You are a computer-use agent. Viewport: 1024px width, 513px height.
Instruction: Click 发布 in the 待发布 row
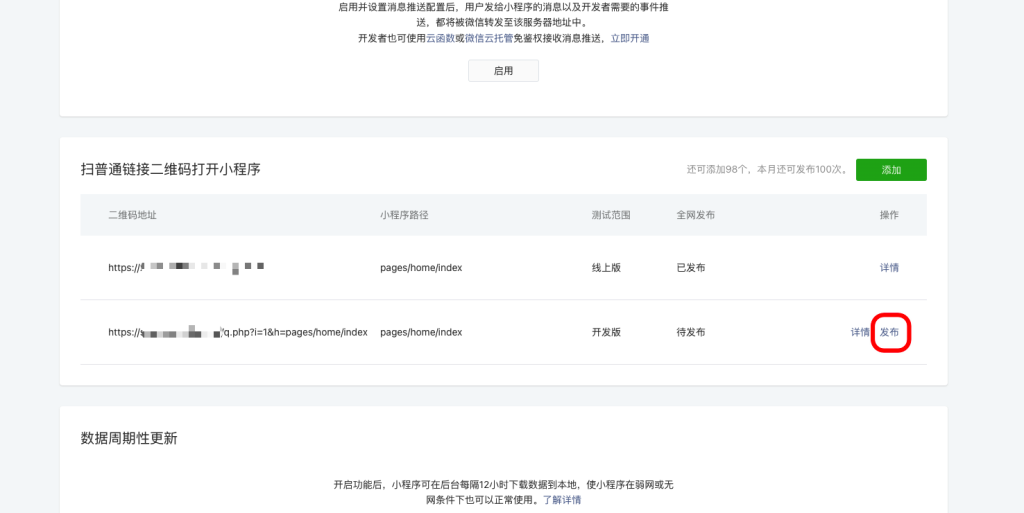pyautogui.click(x=889, y=332)
